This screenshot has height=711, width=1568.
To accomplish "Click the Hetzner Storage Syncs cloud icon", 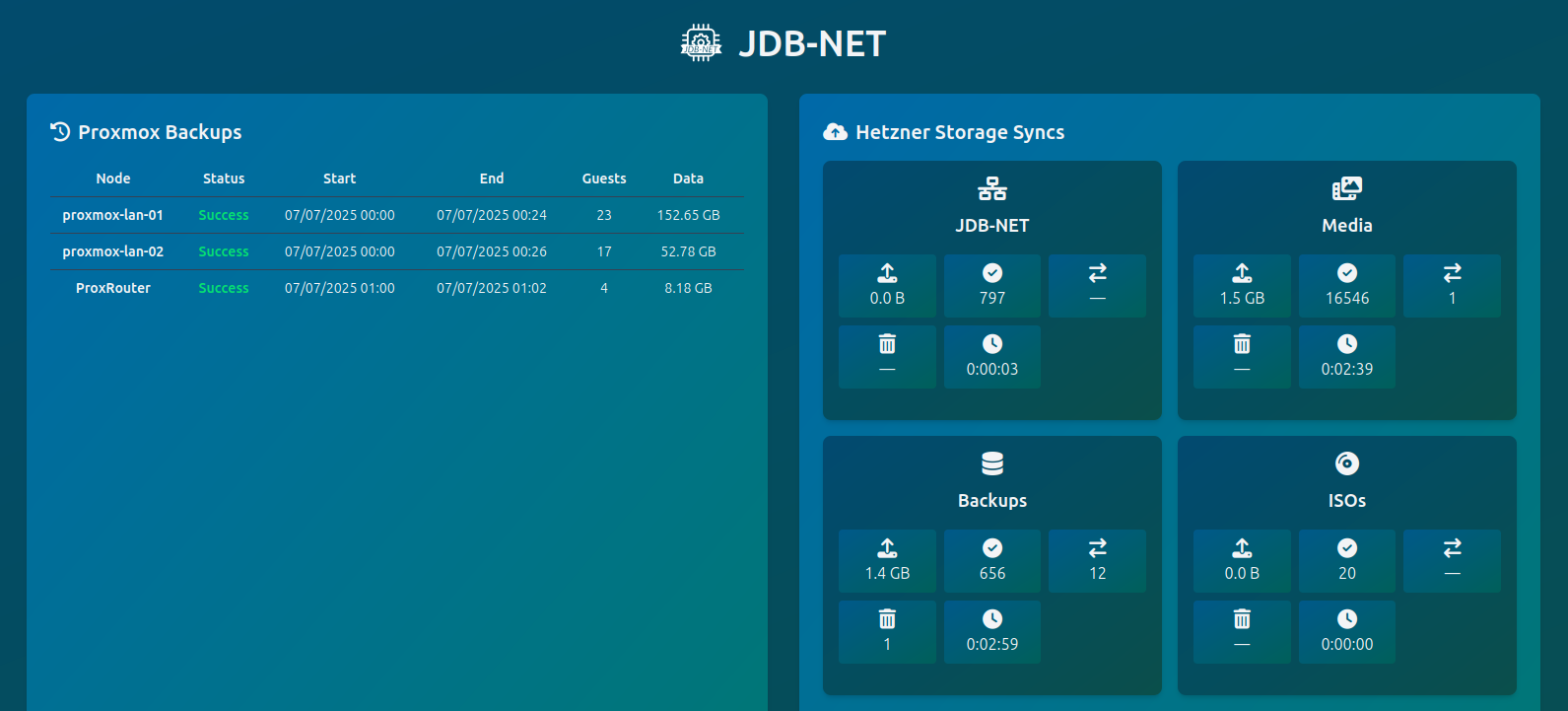I will (x=835, y=132).
